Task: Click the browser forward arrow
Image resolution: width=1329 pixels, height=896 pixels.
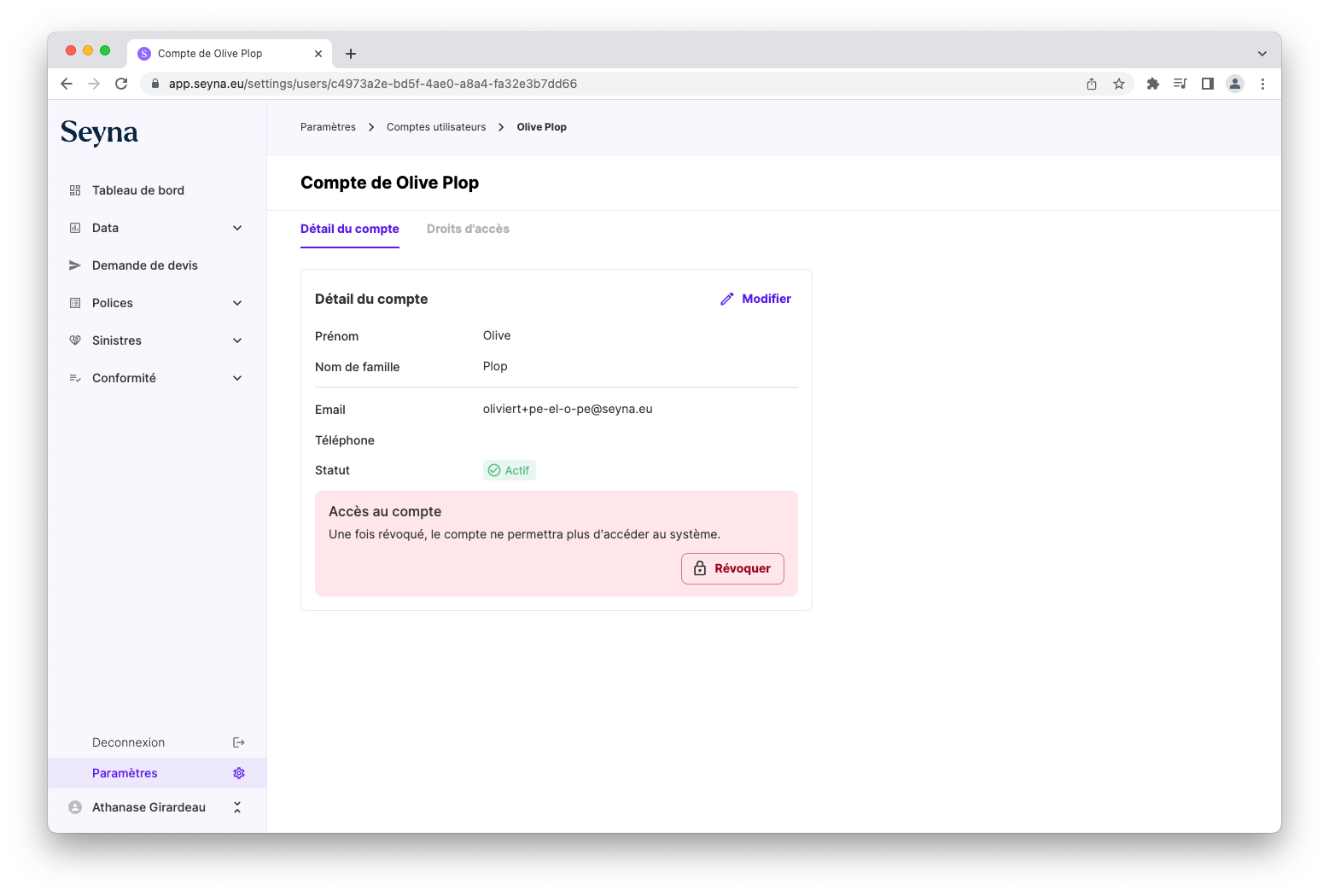Action: point(94,84)
